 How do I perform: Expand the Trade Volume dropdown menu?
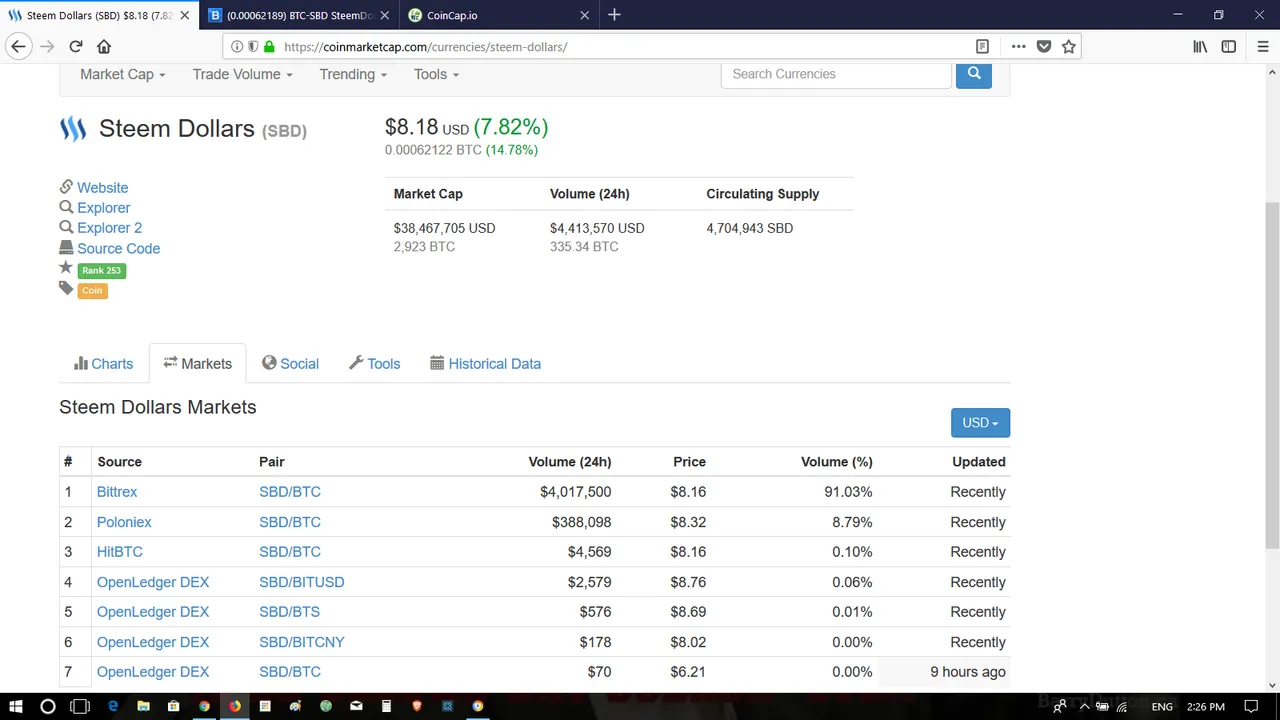point(242,74)
